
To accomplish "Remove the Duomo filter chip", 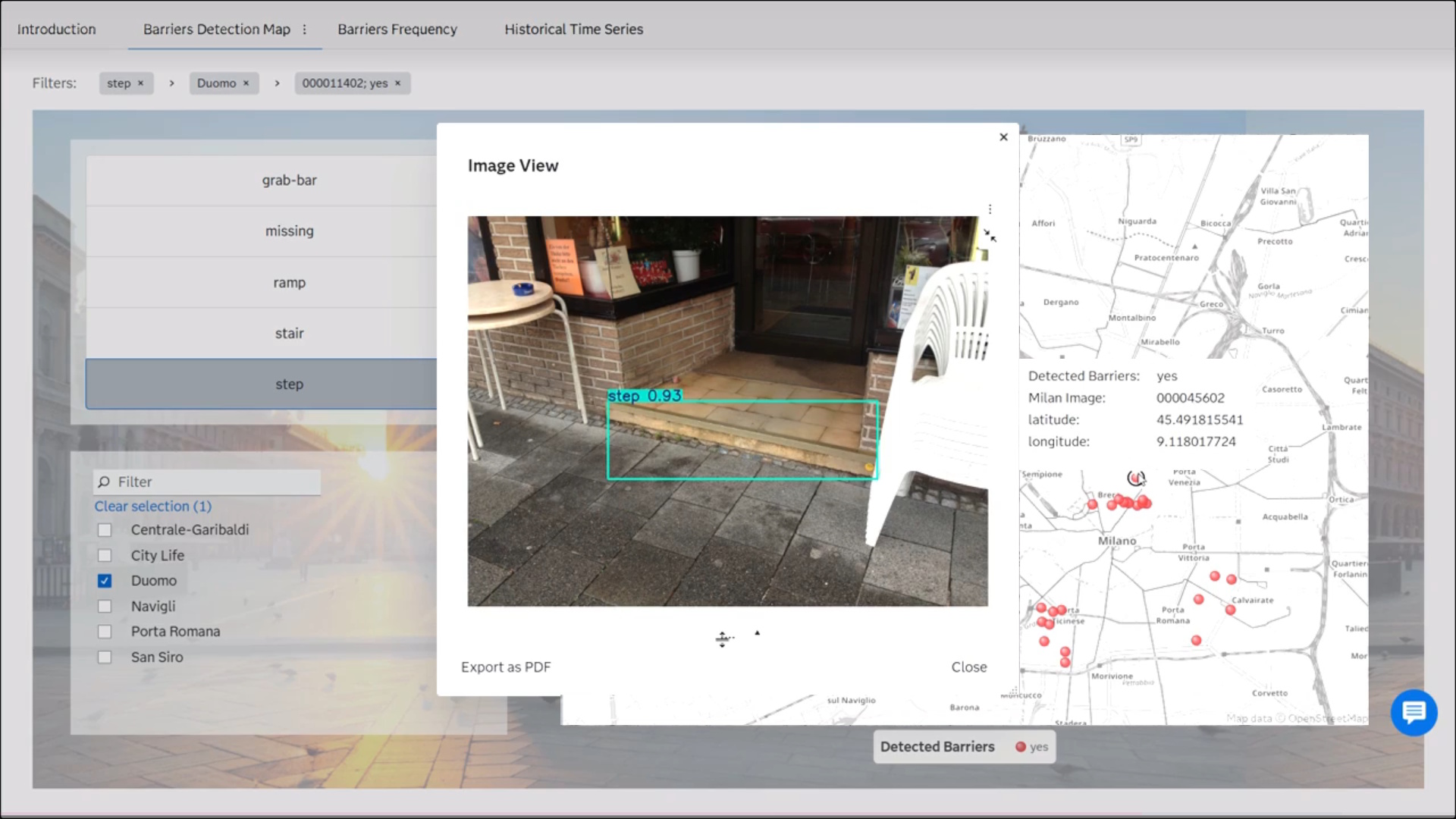I will tap(246, 83).
